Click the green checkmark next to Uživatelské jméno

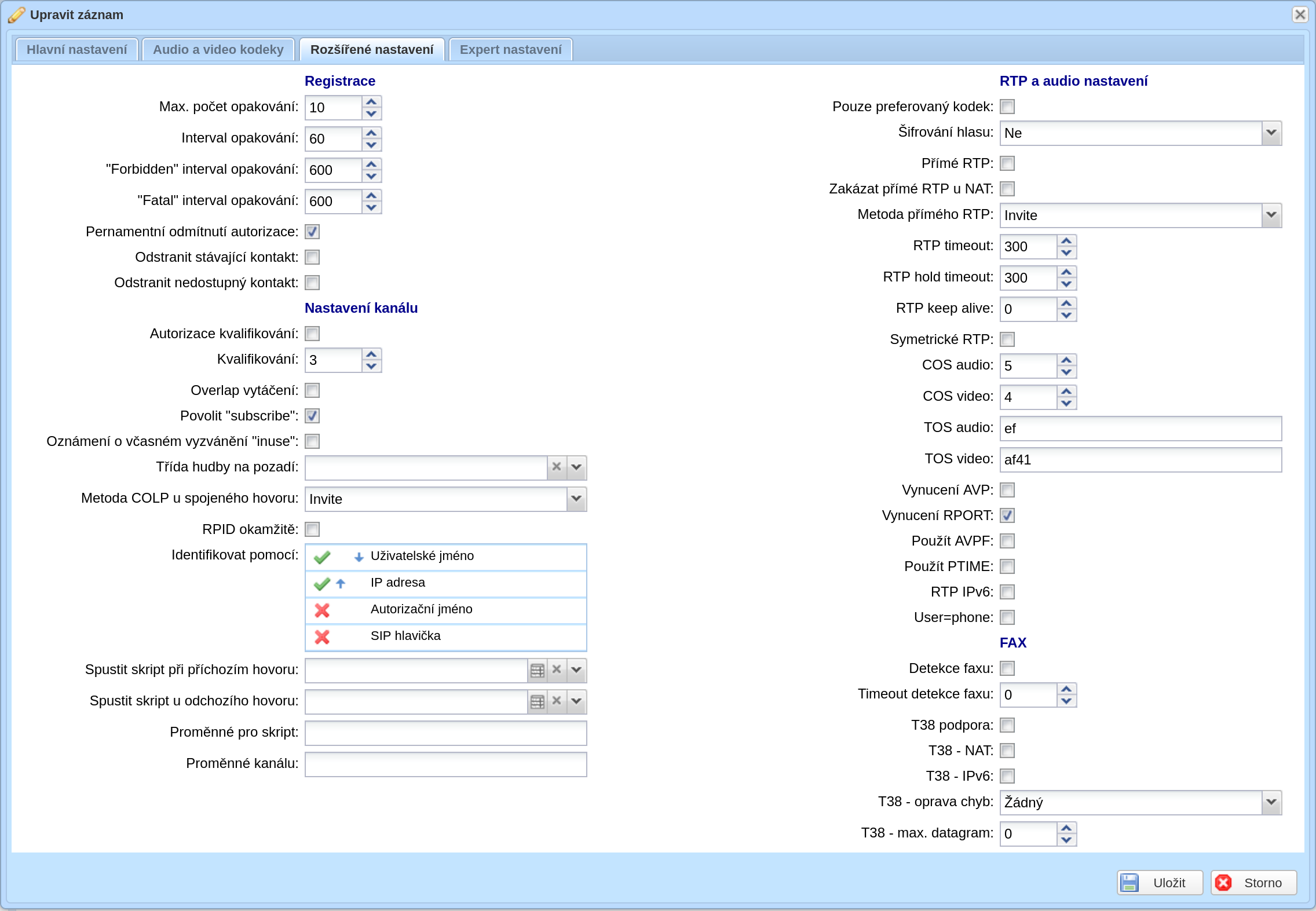322,557
